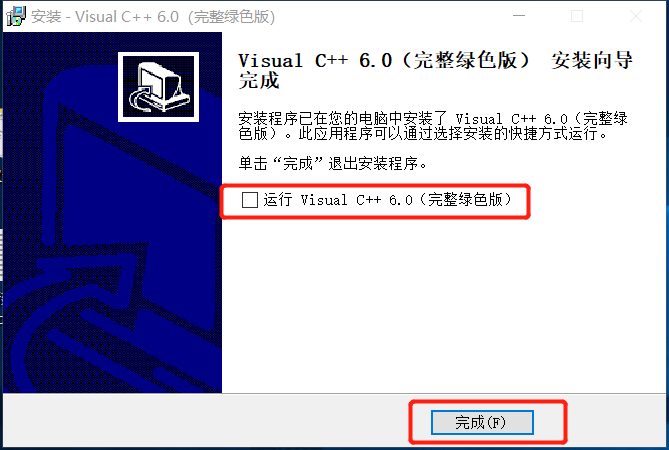Screen dimensions: 669x450
Task: Minimize the Visual C++ 6.0 setup window
Action: (x=518, y=16)
